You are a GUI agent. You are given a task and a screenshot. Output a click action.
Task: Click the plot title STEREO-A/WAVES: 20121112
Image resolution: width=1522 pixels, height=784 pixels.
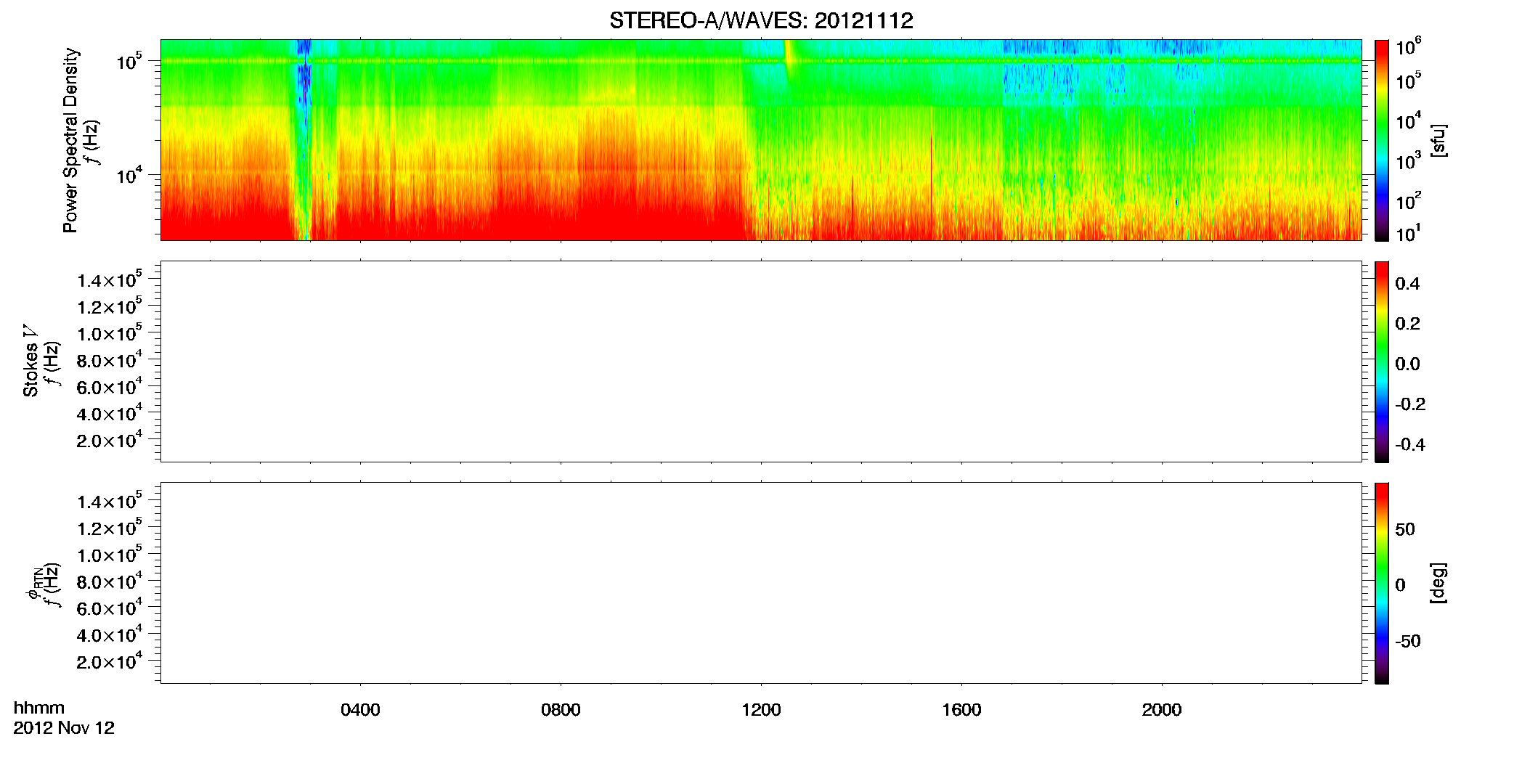[x=761, y=20]
